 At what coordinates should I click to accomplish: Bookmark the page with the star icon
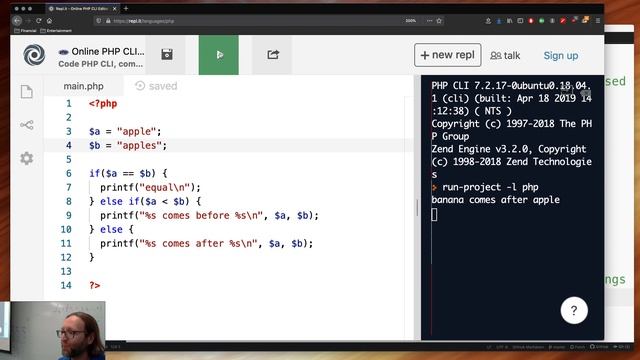(x=439, y=21)
